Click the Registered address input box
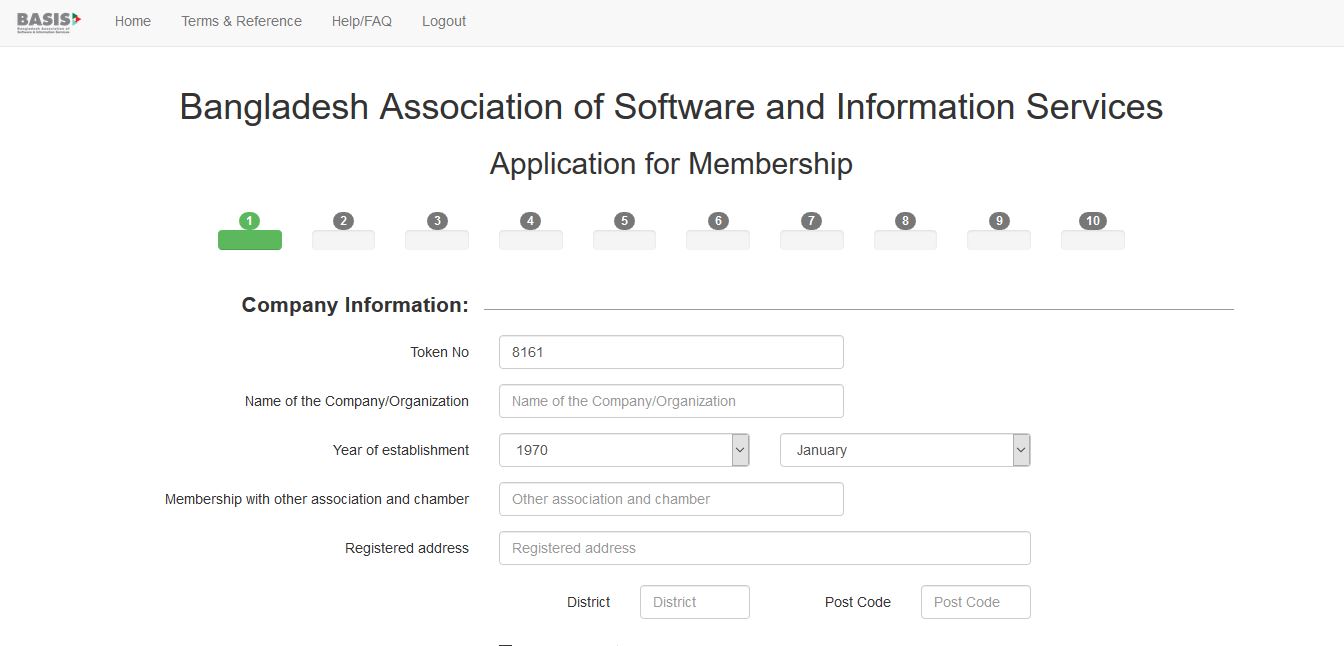 click(764, 548)
